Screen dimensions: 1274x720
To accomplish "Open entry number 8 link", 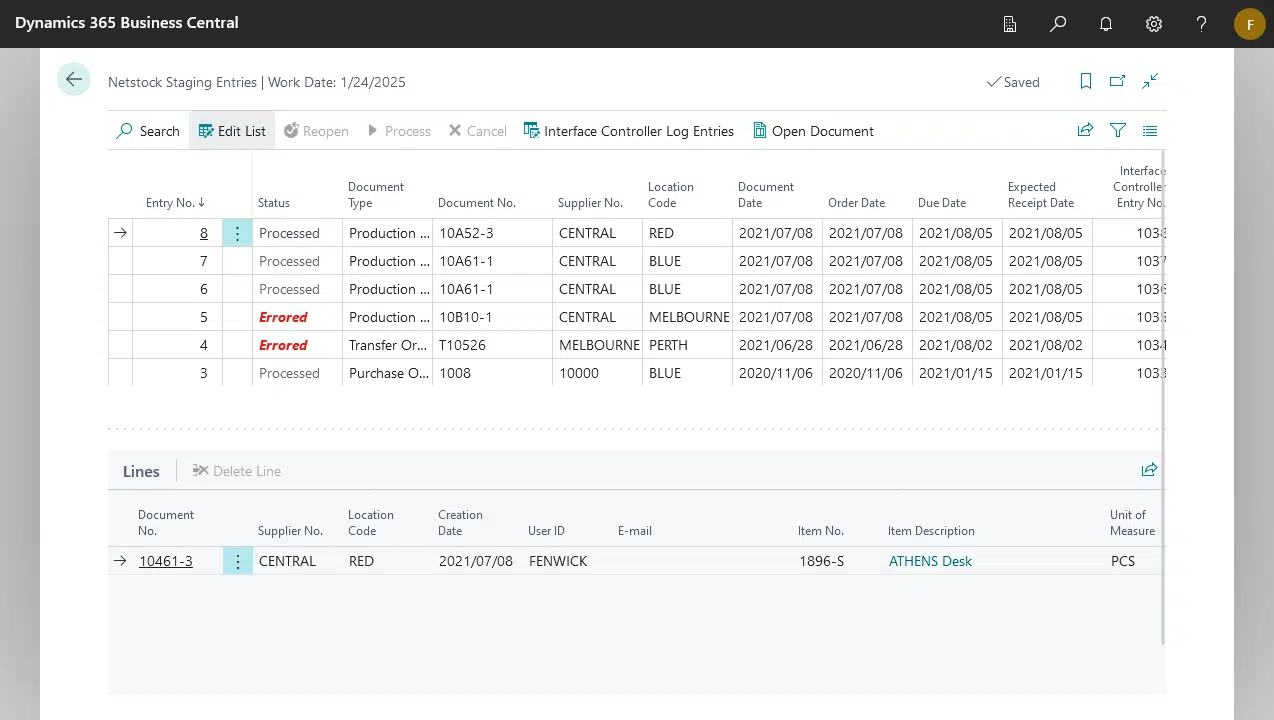I will tap(204, 233).
